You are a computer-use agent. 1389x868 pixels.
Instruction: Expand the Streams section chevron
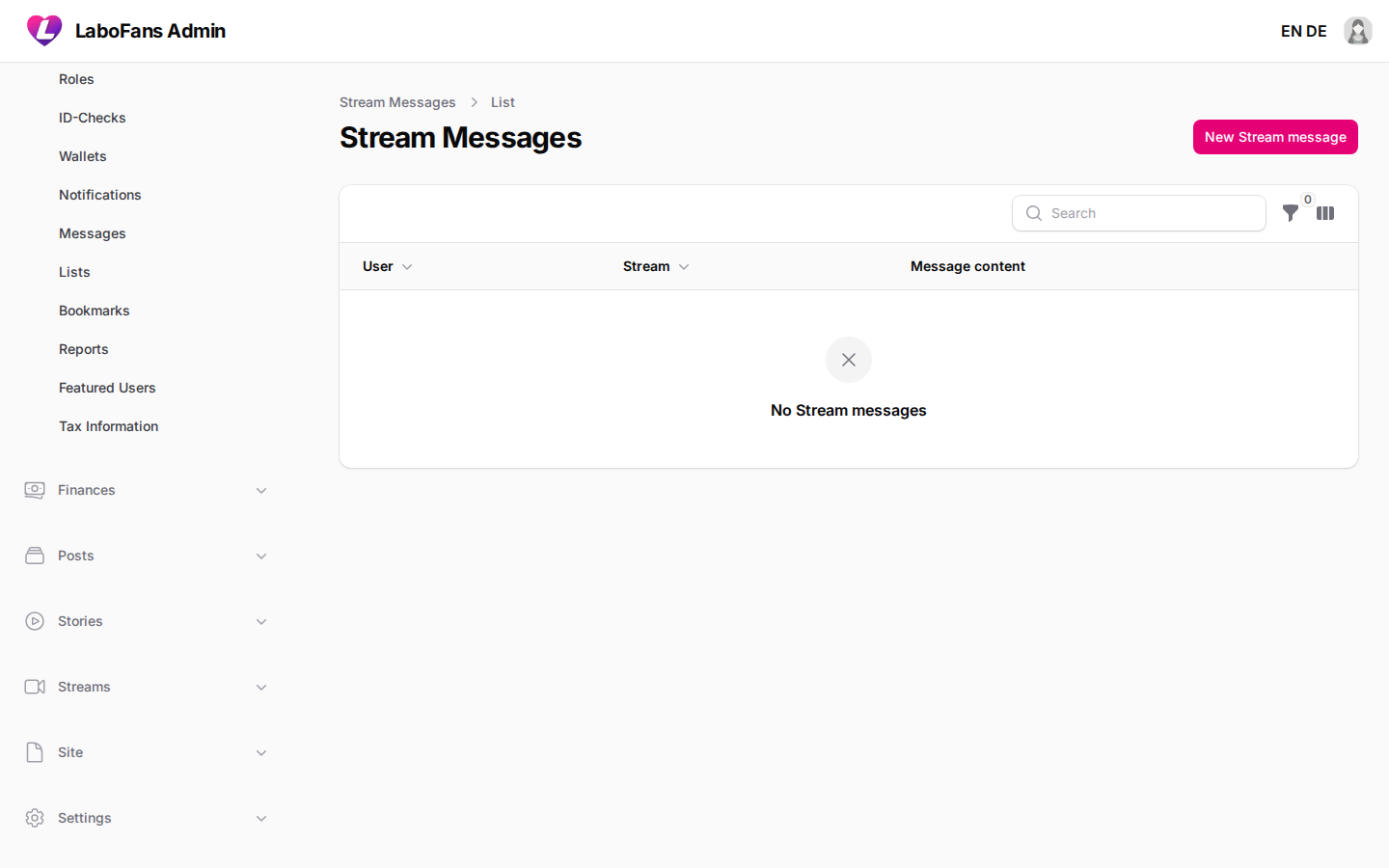click(261, 688)
